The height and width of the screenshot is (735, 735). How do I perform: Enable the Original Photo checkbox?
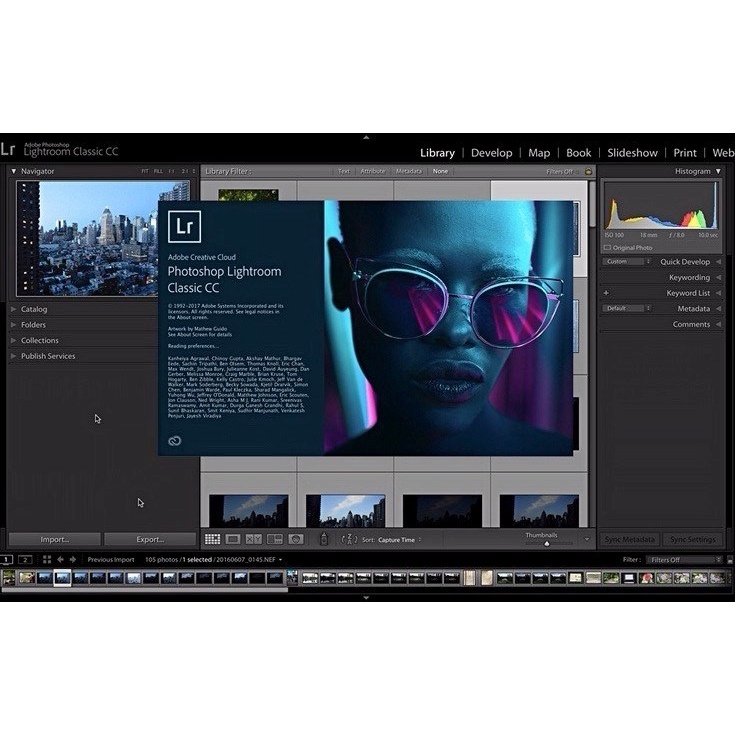[607, 248]
